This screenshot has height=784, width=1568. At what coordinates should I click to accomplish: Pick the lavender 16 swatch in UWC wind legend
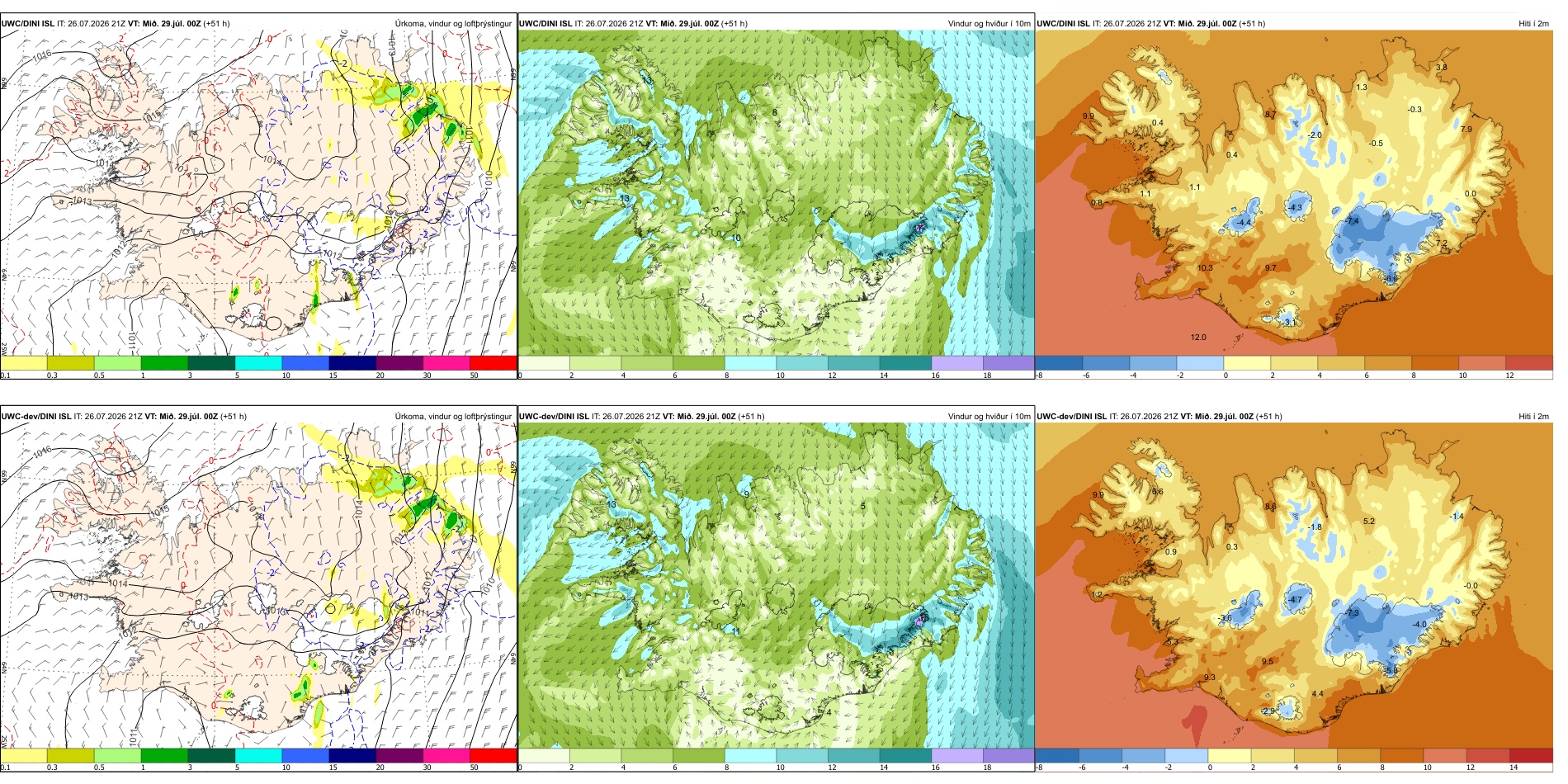(957, 363)
